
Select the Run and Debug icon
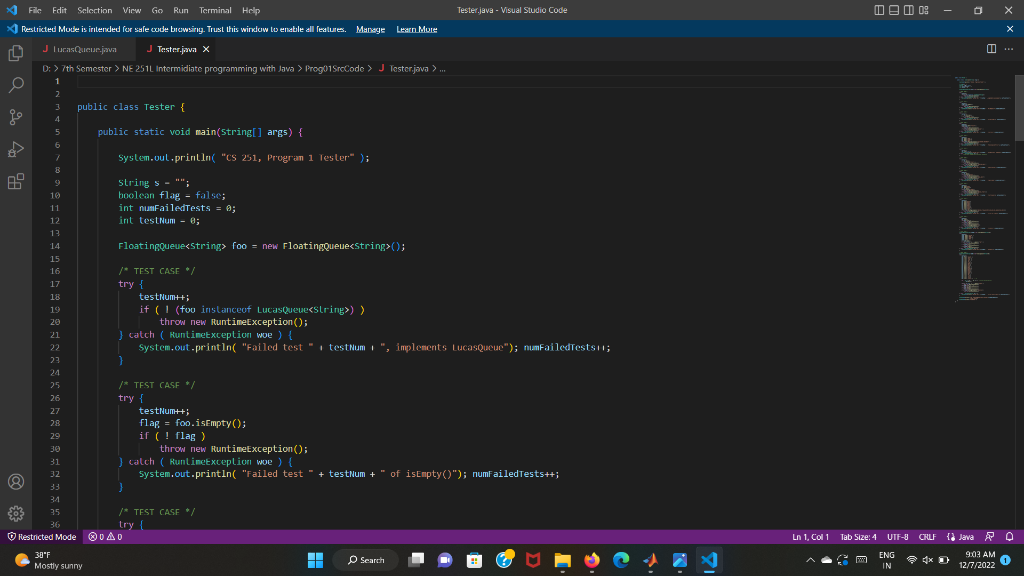point(16,150)
